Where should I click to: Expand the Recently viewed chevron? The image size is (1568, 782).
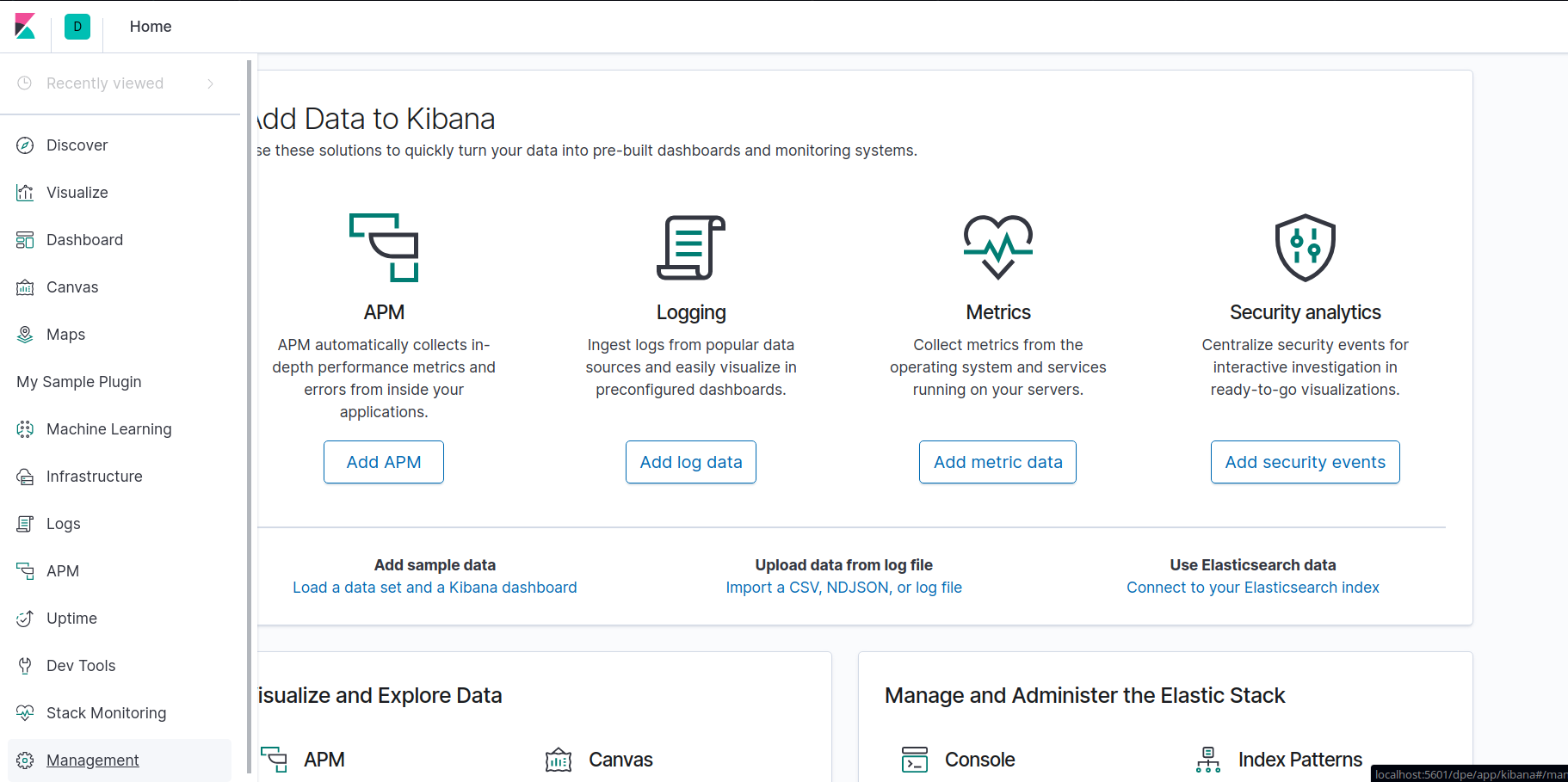point(210,83)
